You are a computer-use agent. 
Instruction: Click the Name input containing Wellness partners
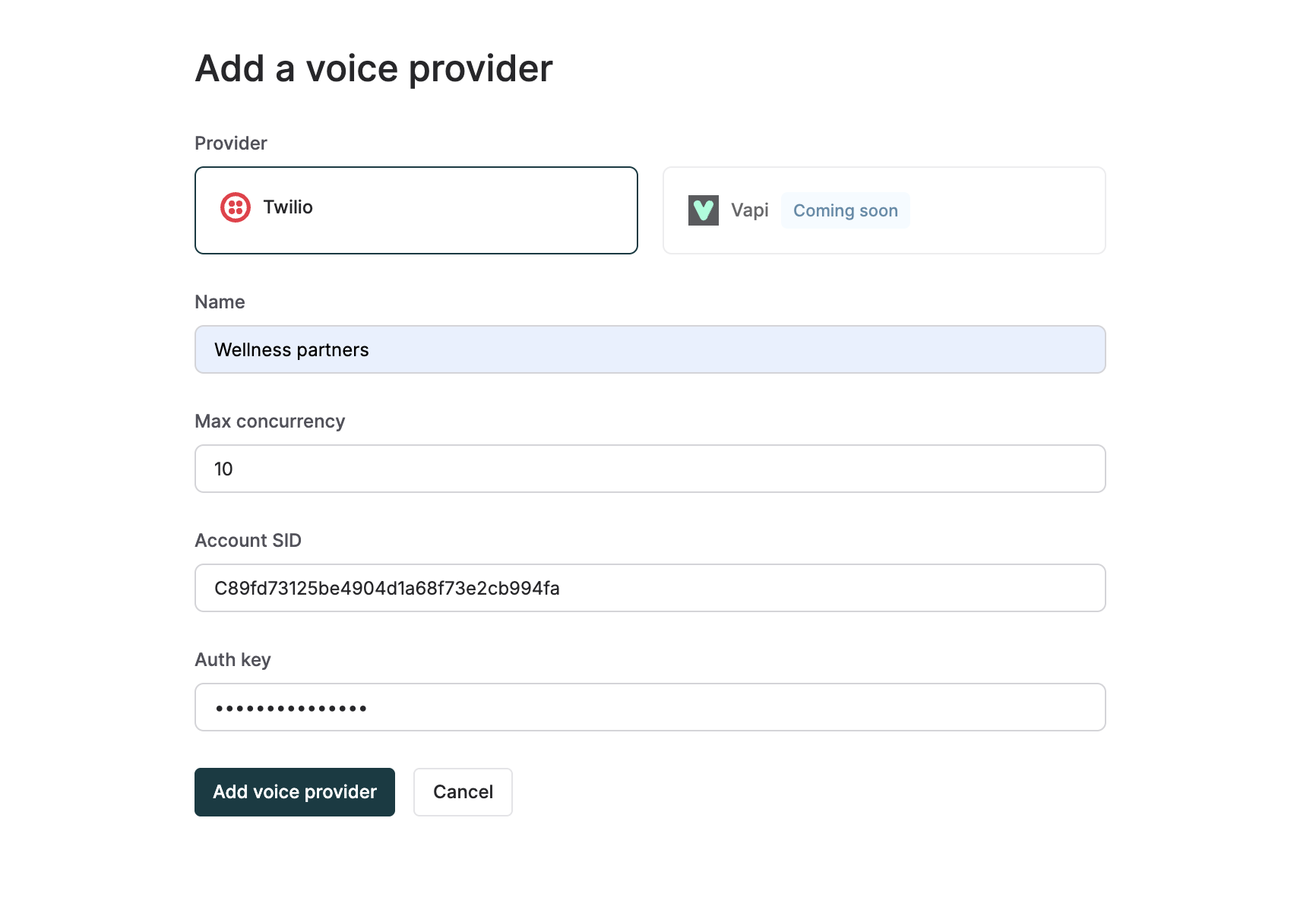pos(650,349)
